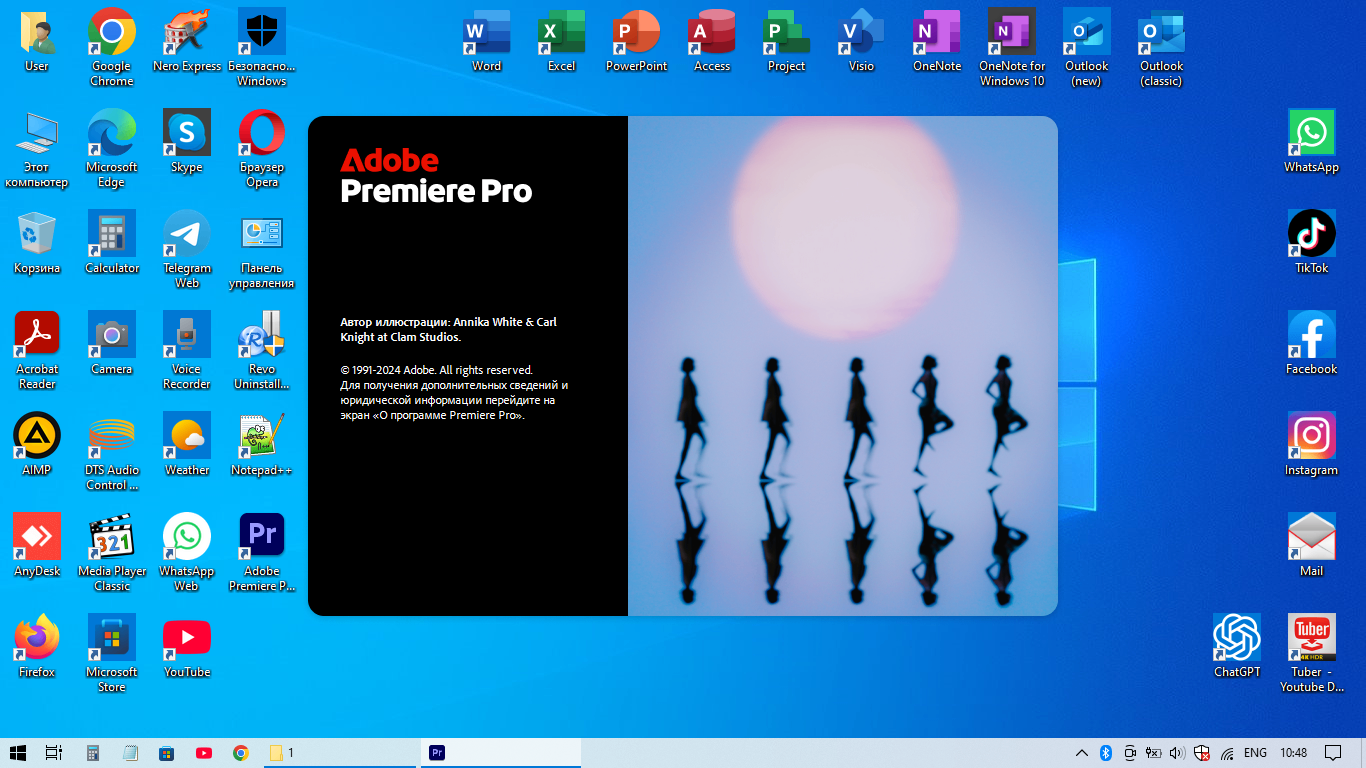The image size is (1366, 768).
Task: Select the Acrobat Reader desktop shortcut
Action: pos(37,350)
